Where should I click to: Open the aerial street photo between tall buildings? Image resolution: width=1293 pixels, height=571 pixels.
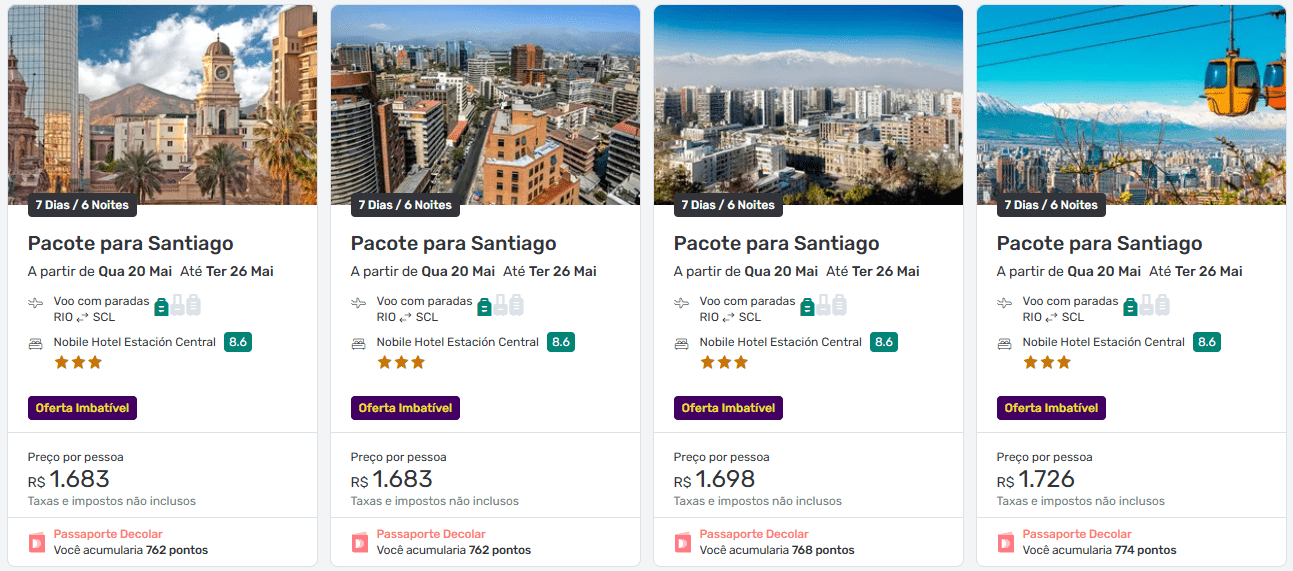[x=485, y=100]
